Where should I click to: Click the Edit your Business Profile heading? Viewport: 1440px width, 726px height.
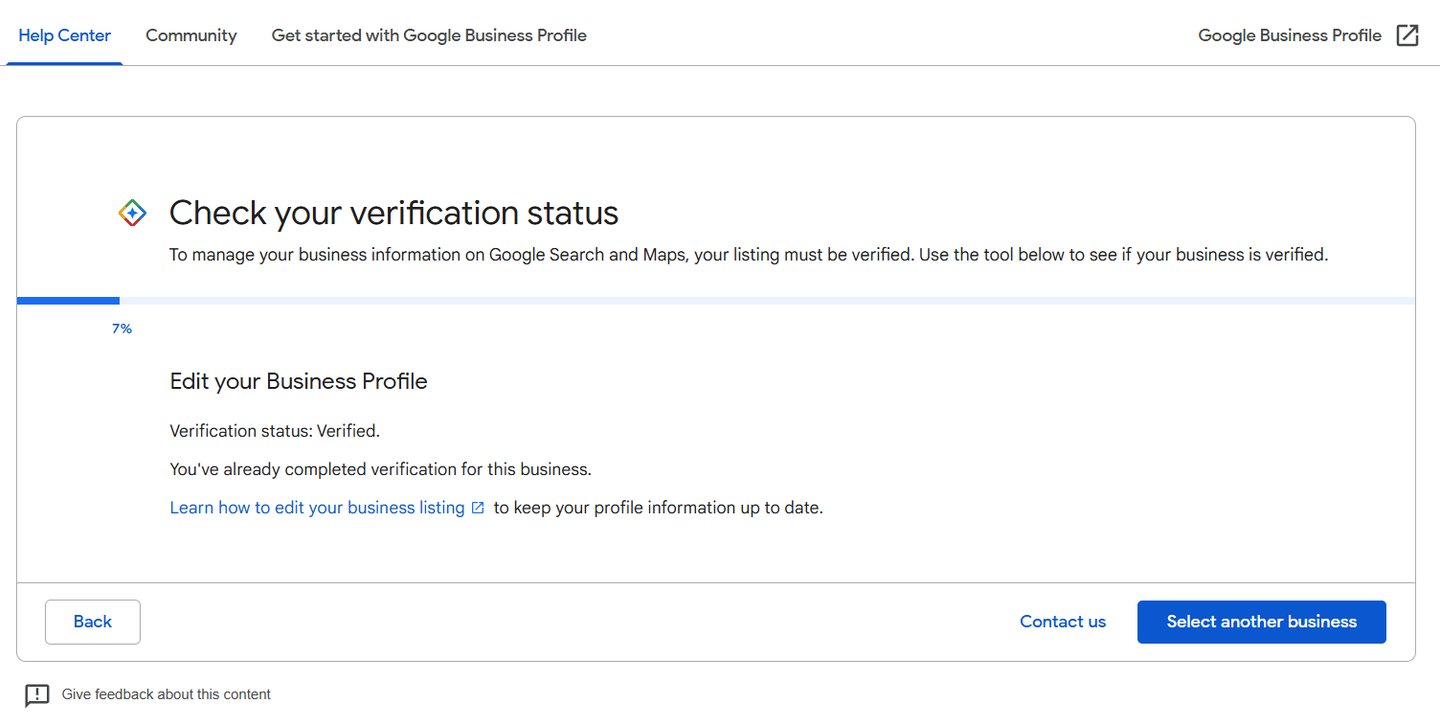click(x=298, y=381)
